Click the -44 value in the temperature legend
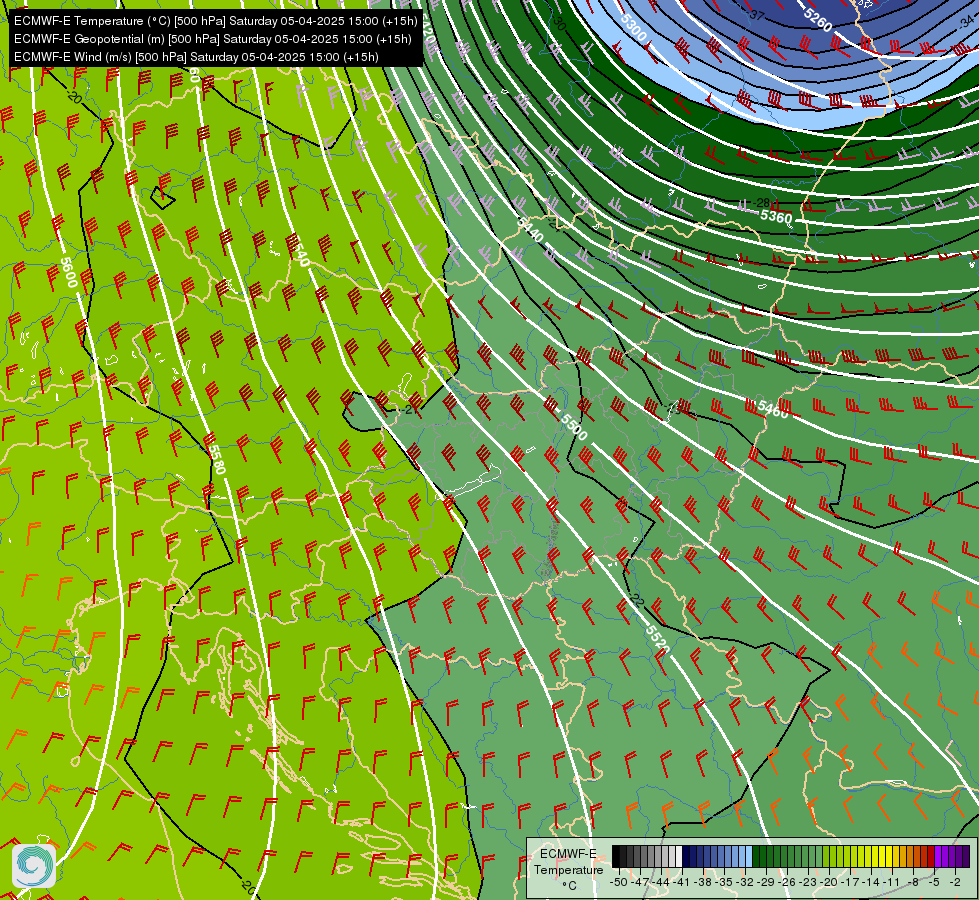Screen dimensions: 979x900 point(661,882)
